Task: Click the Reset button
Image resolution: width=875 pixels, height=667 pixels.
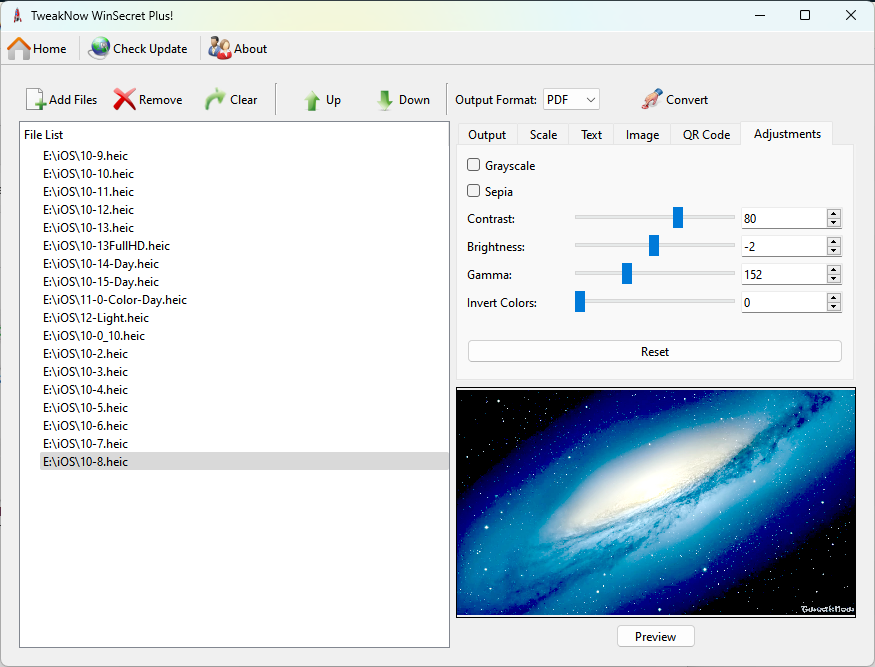Action: click(655, 352)
